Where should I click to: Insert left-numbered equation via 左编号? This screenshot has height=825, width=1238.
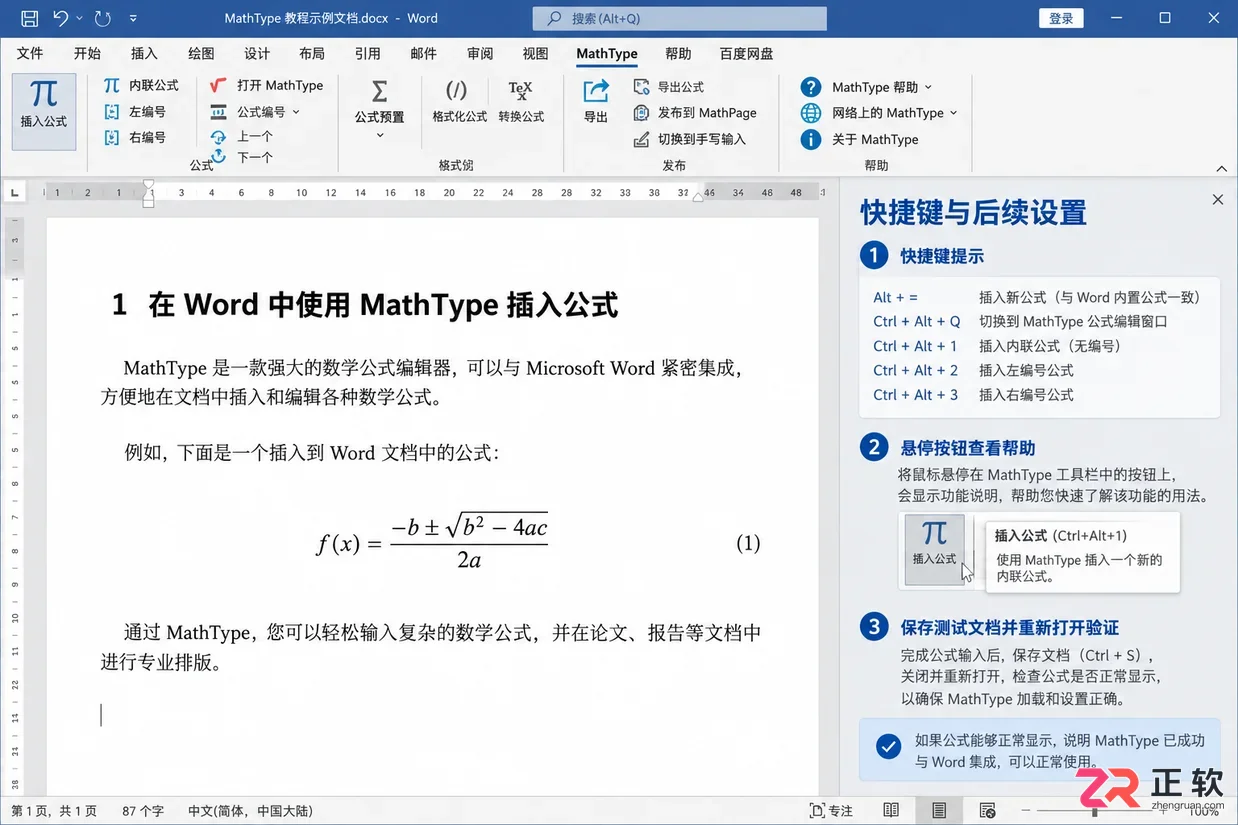coord(135,111)
